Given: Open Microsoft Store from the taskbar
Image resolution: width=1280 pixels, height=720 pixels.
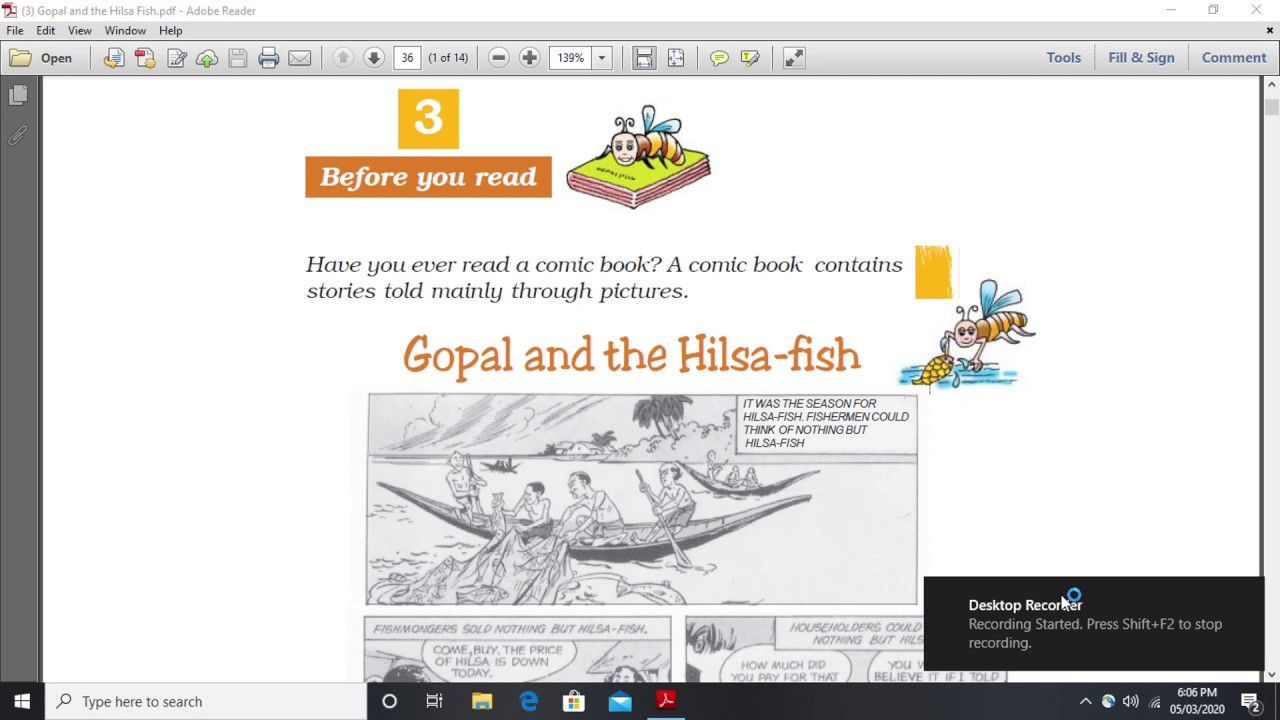Looking at the screenshot, I should click(x=574, y=701).
